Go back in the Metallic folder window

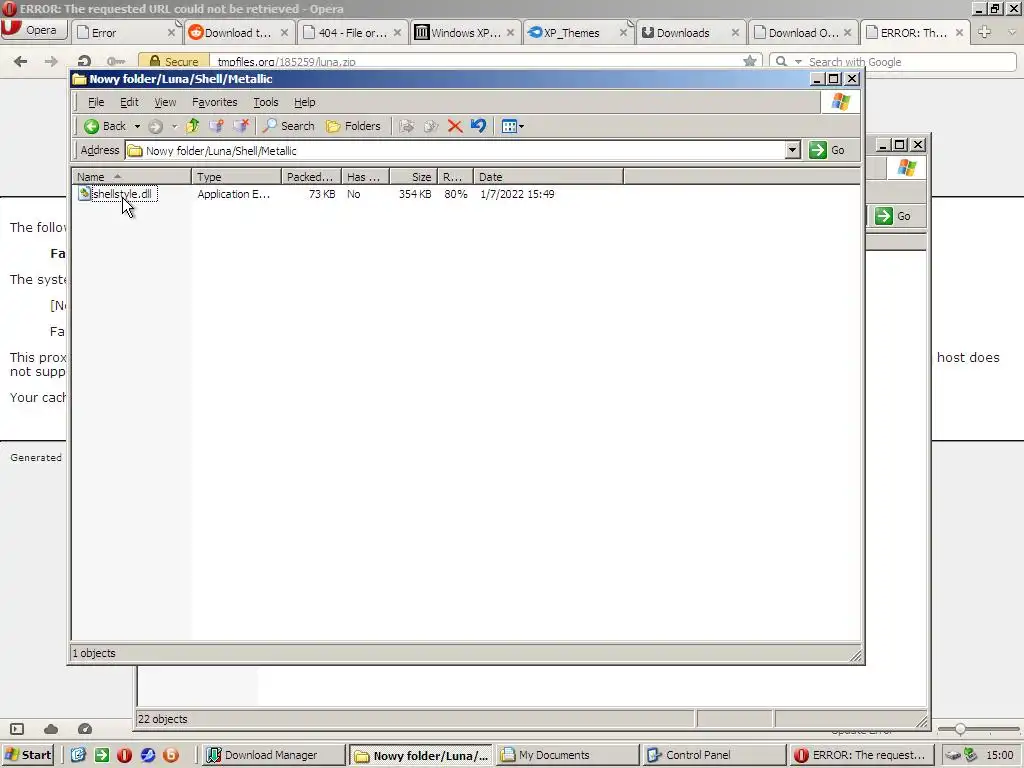point(104,126)
